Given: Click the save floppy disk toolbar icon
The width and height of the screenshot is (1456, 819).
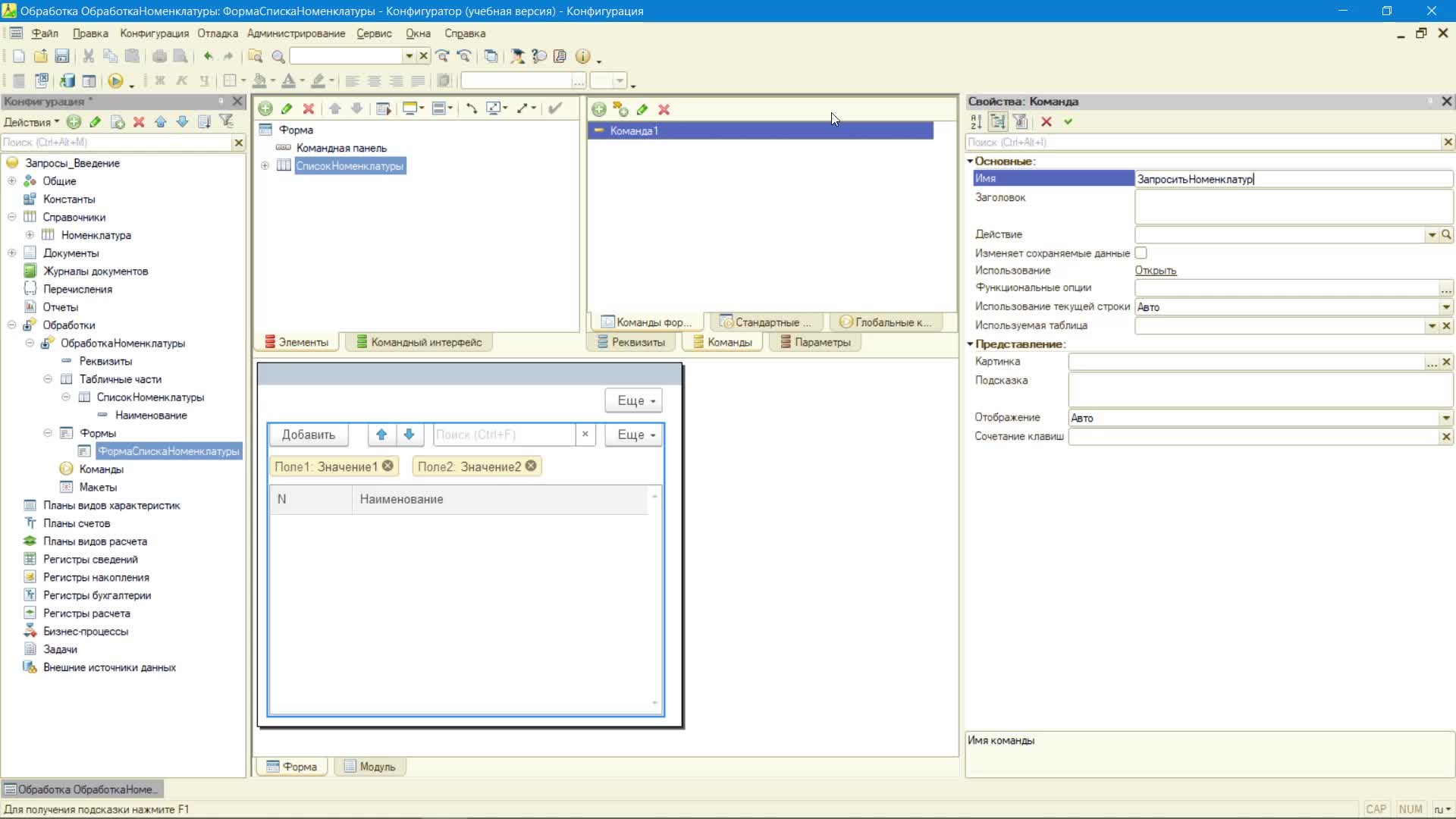Looking at the screenshot, I should click(62, 56).
